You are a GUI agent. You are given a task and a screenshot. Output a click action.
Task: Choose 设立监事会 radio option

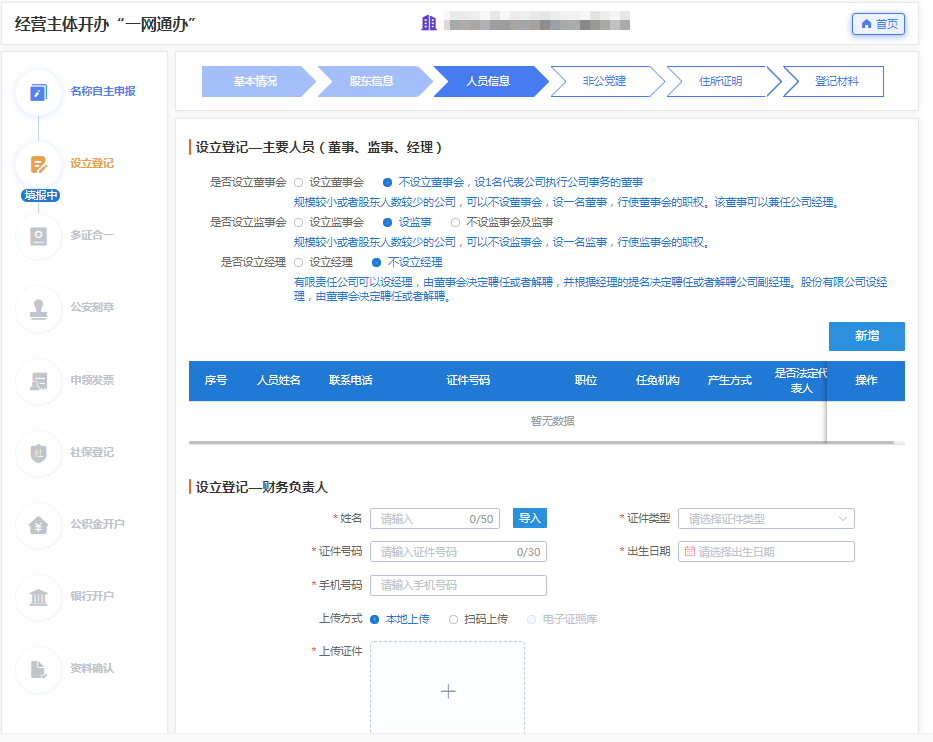(299, 223)
